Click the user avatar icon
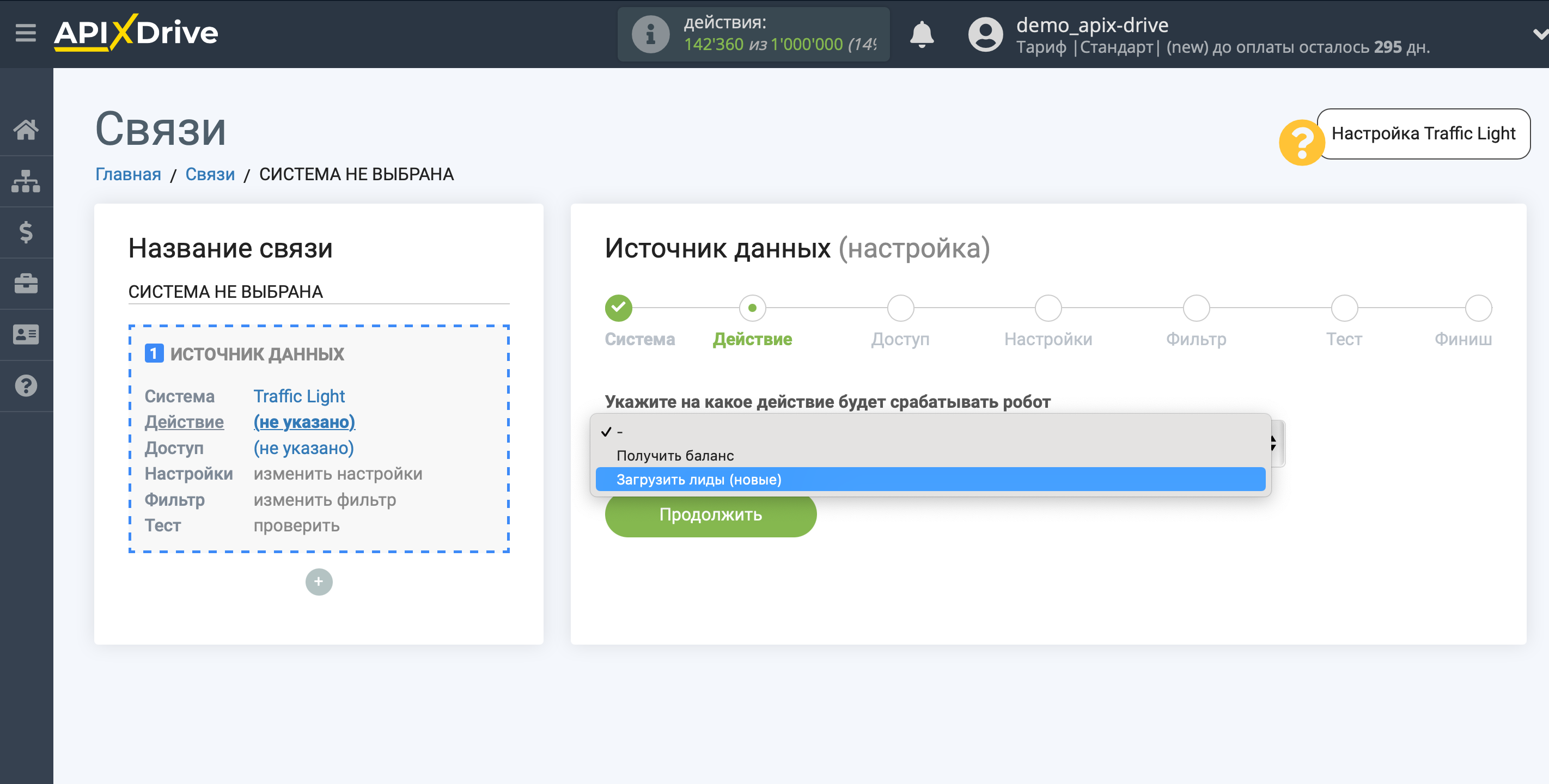 pyautogui.click(x=985, y=34)
